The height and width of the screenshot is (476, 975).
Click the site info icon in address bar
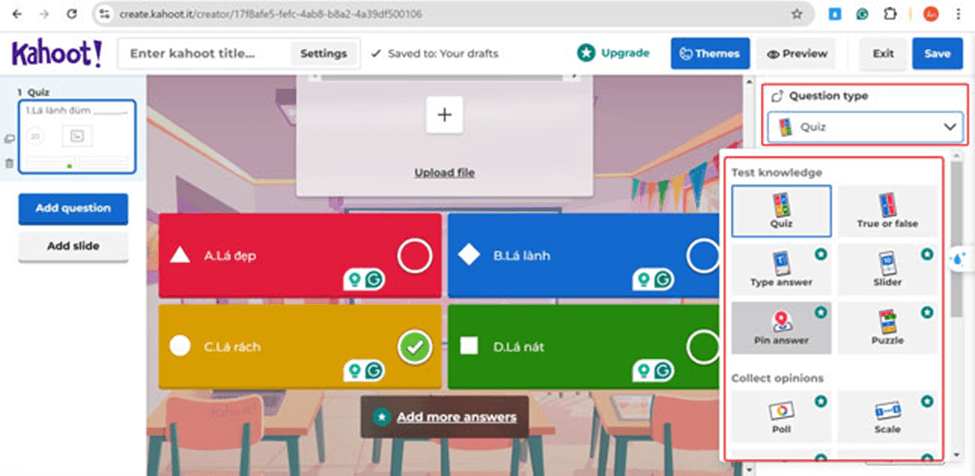tap(105, 14)
